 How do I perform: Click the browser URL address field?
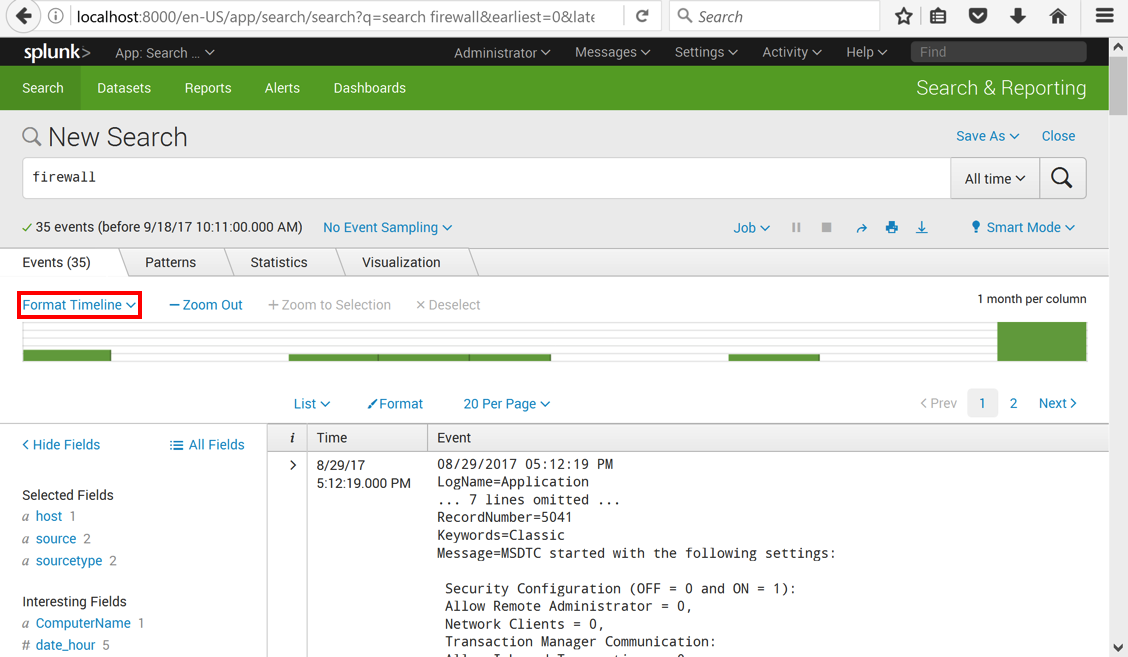(335, 16)
